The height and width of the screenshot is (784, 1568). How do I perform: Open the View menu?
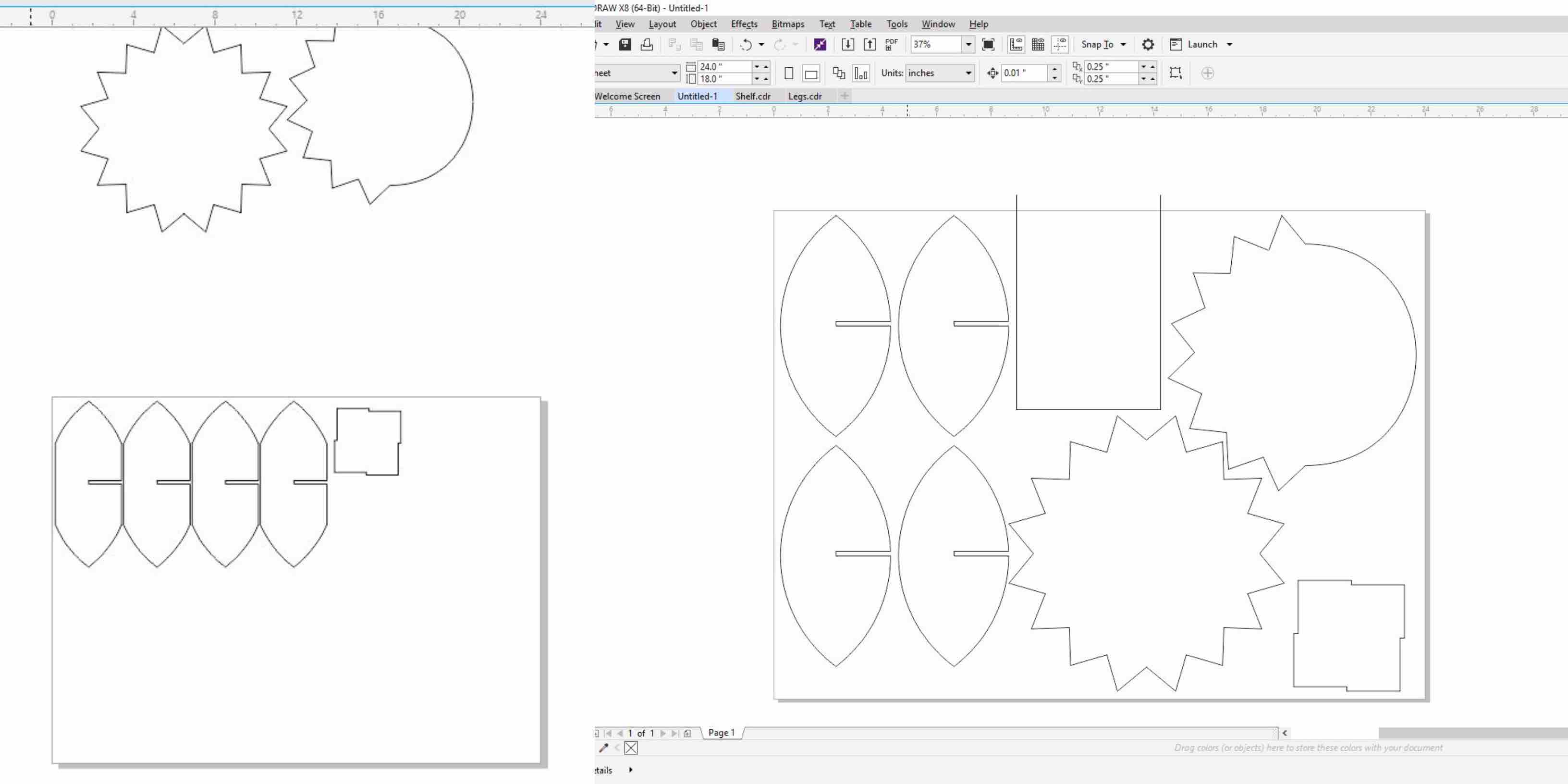click(x=625, y=24)
